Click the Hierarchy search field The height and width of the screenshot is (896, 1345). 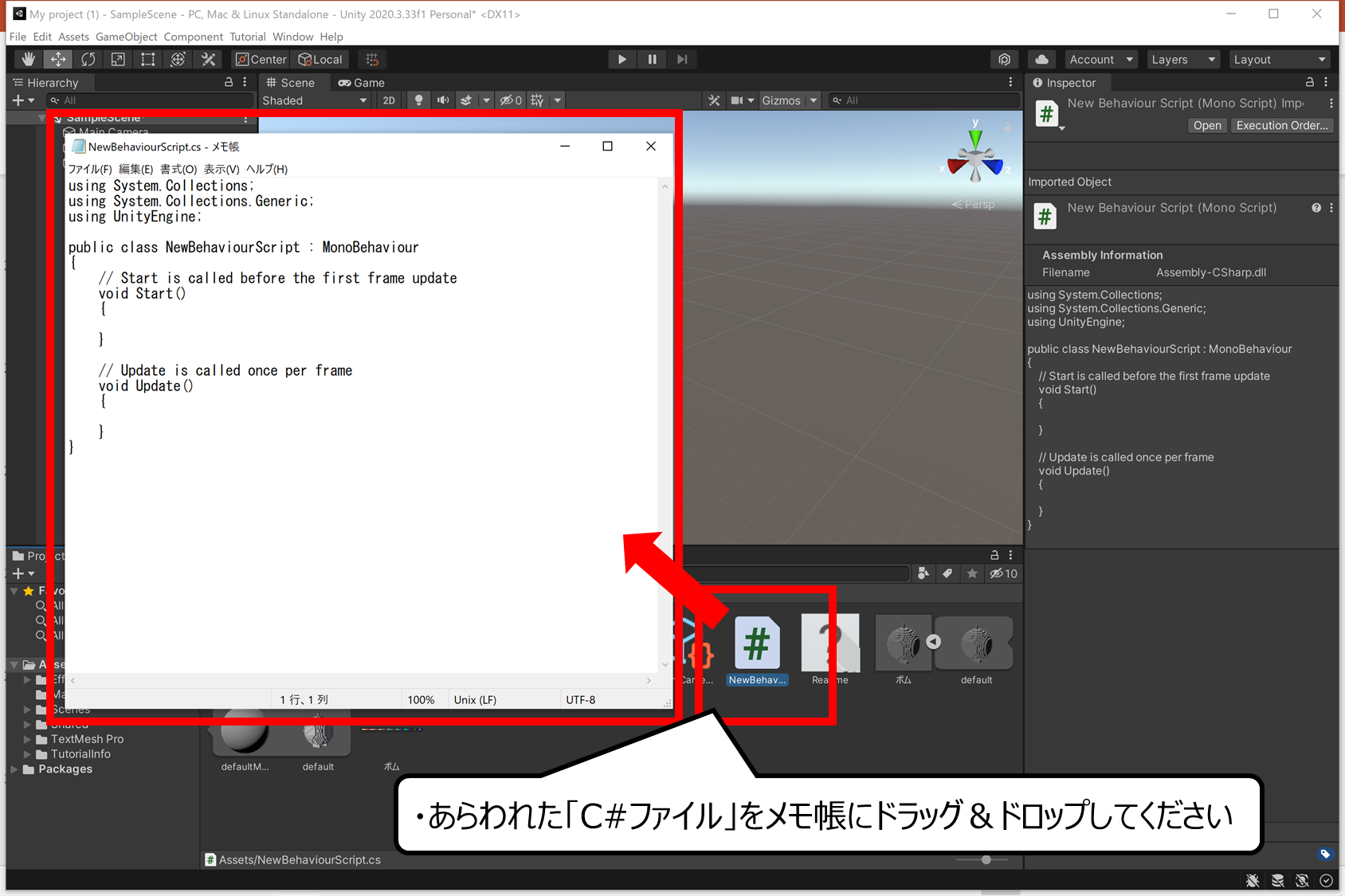click(x=149, y=100)
